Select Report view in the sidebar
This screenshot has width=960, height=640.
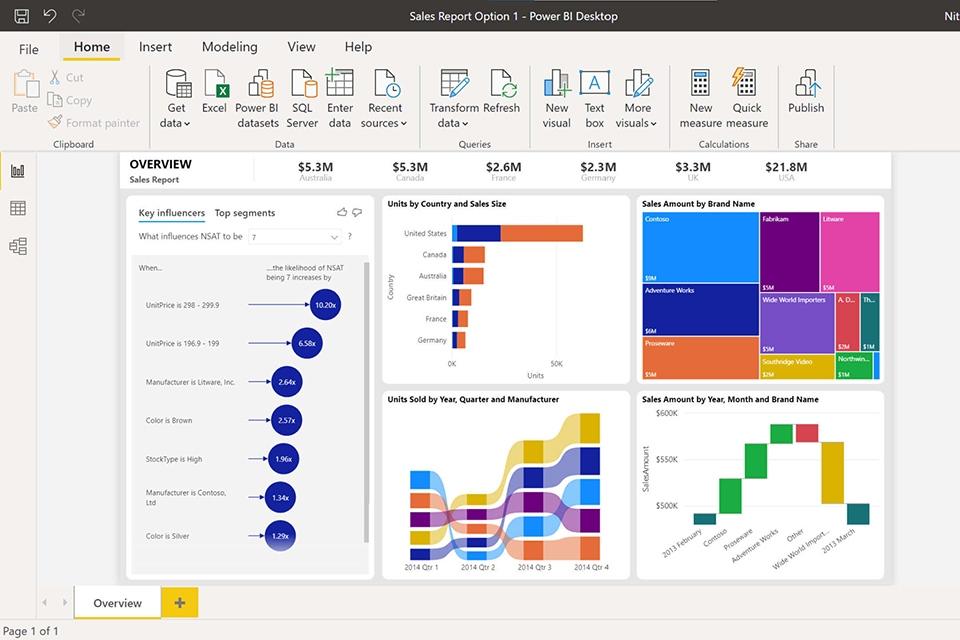tap(16, 170)
